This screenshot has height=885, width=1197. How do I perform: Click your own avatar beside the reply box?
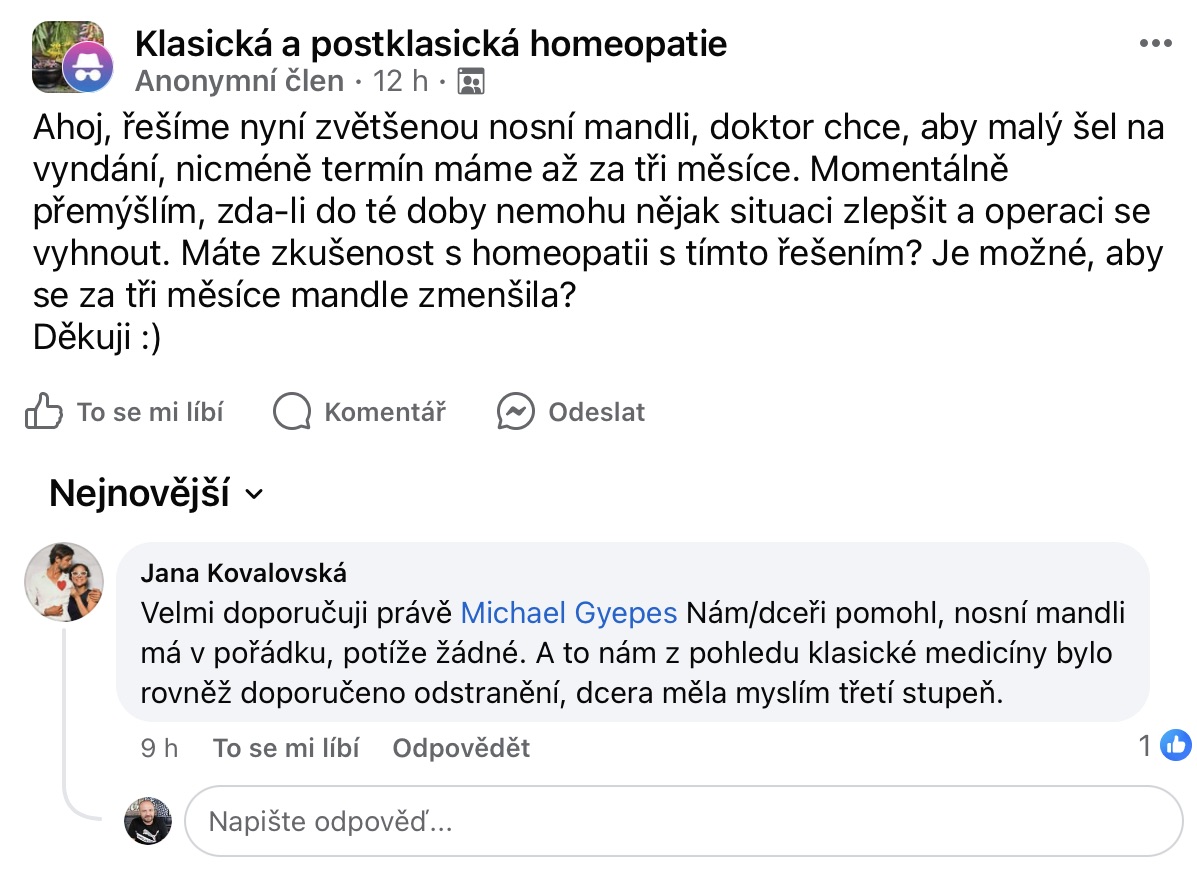click(x=148, y=822)
